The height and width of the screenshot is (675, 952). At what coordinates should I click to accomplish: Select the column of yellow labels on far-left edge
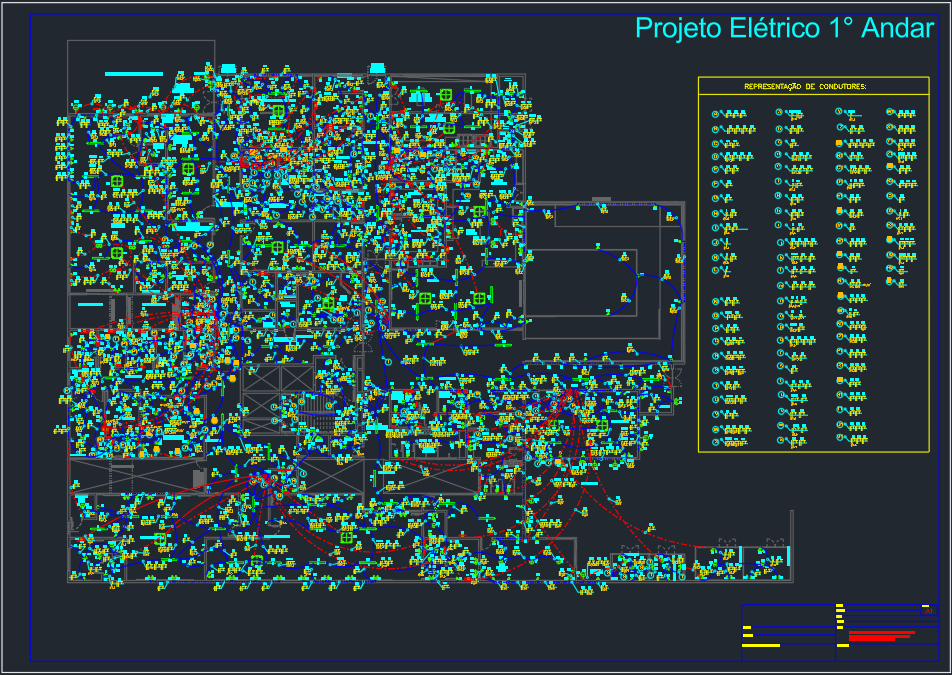(62, 150)
